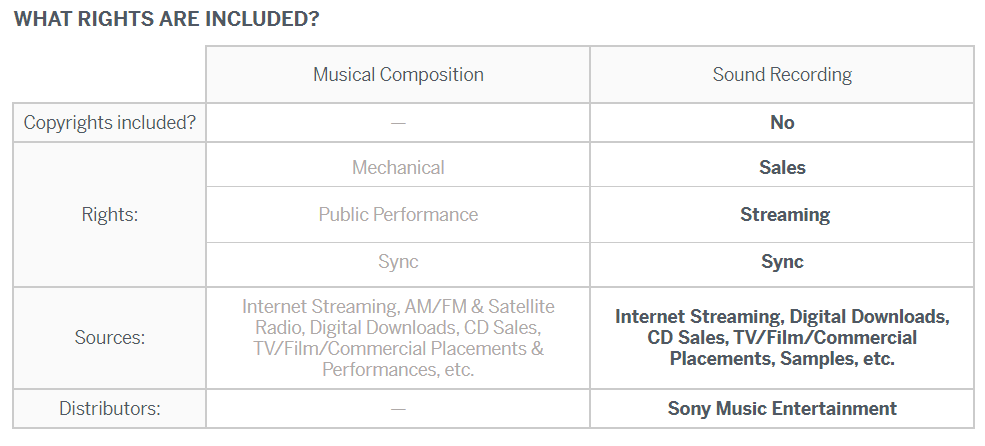Screen dimensions: 985x446
Task: Select the 'Sony Music Entertainment' distributor cell
Action: click(x=782, y=408)
